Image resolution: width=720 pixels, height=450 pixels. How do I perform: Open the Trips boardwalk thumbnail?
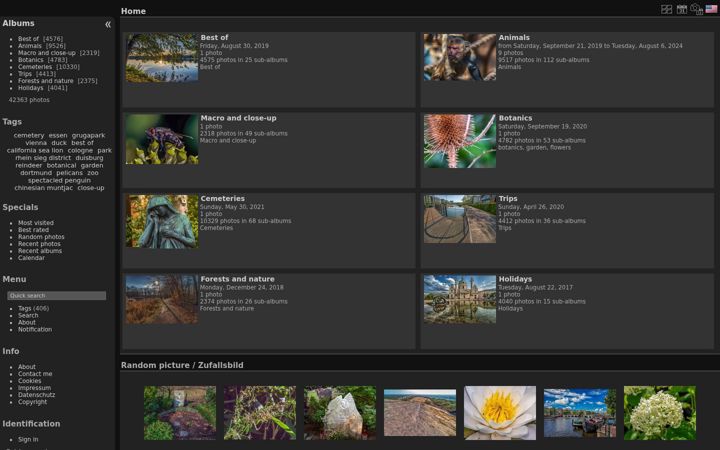pyautogui.click(x=460, y=219)
